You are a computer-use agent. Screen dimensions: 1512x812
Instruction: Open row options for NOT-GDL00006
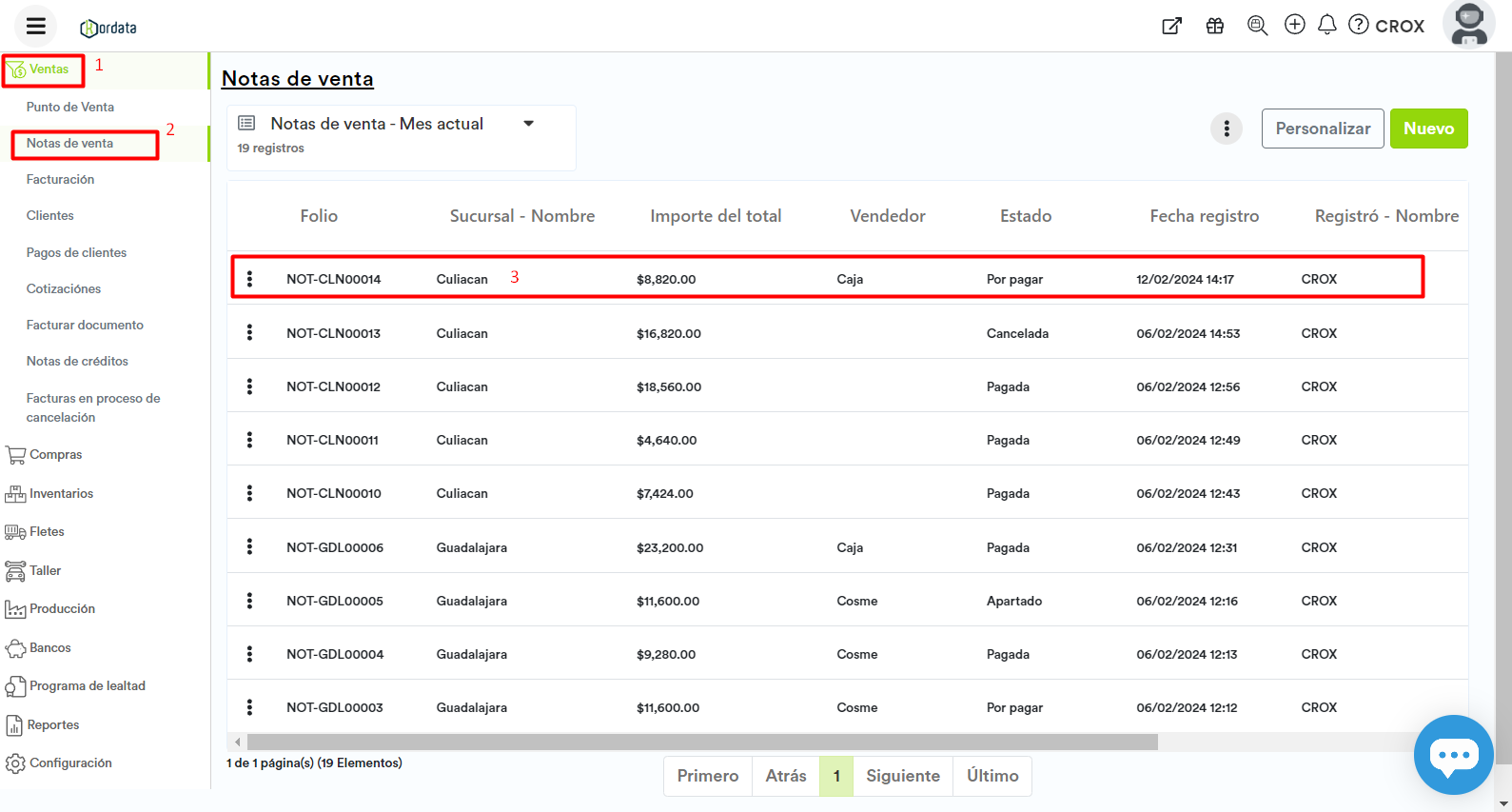pos(249,547)
